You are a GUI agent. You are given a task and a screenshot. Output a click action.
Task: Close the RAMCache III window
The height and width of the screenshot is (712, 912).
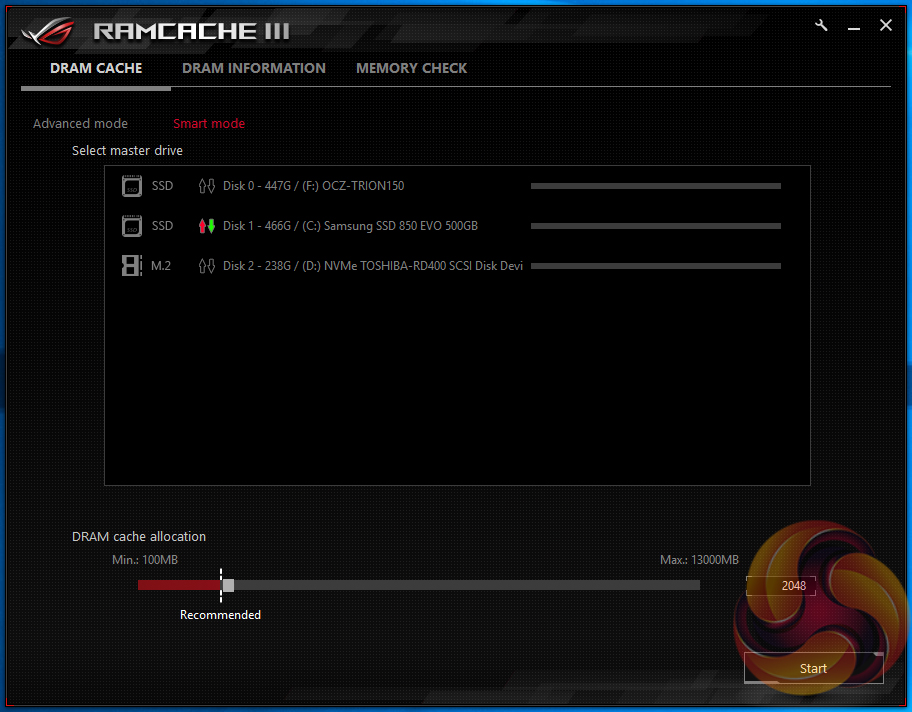[x=886, y=25]
